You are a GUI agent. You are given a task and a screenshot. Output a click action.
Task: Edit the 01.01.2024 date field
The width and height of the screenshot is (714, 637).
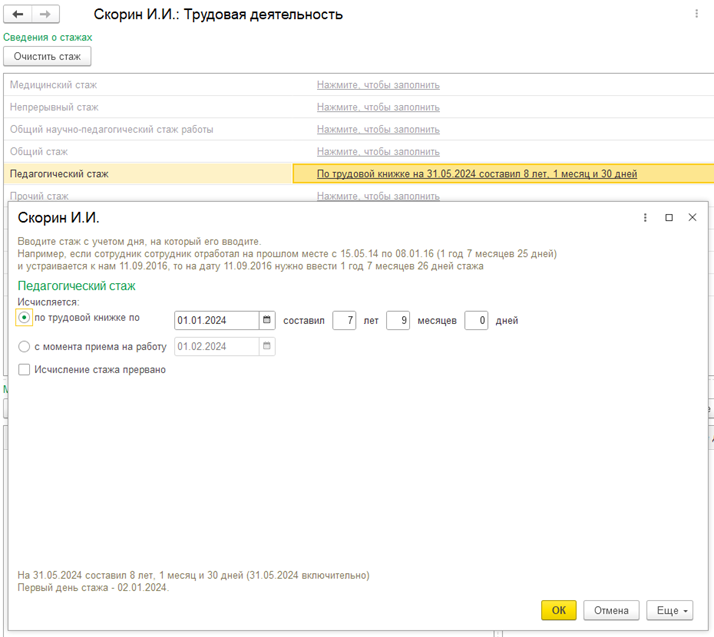tap(217, 320)
